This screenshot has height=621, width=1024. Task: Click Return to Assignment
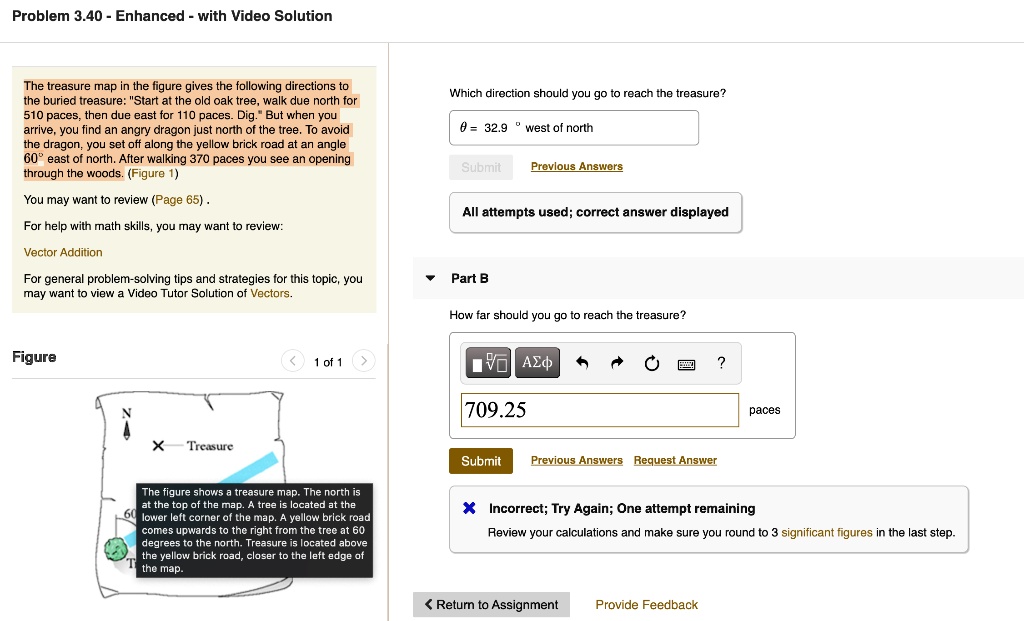coord(491,604)
